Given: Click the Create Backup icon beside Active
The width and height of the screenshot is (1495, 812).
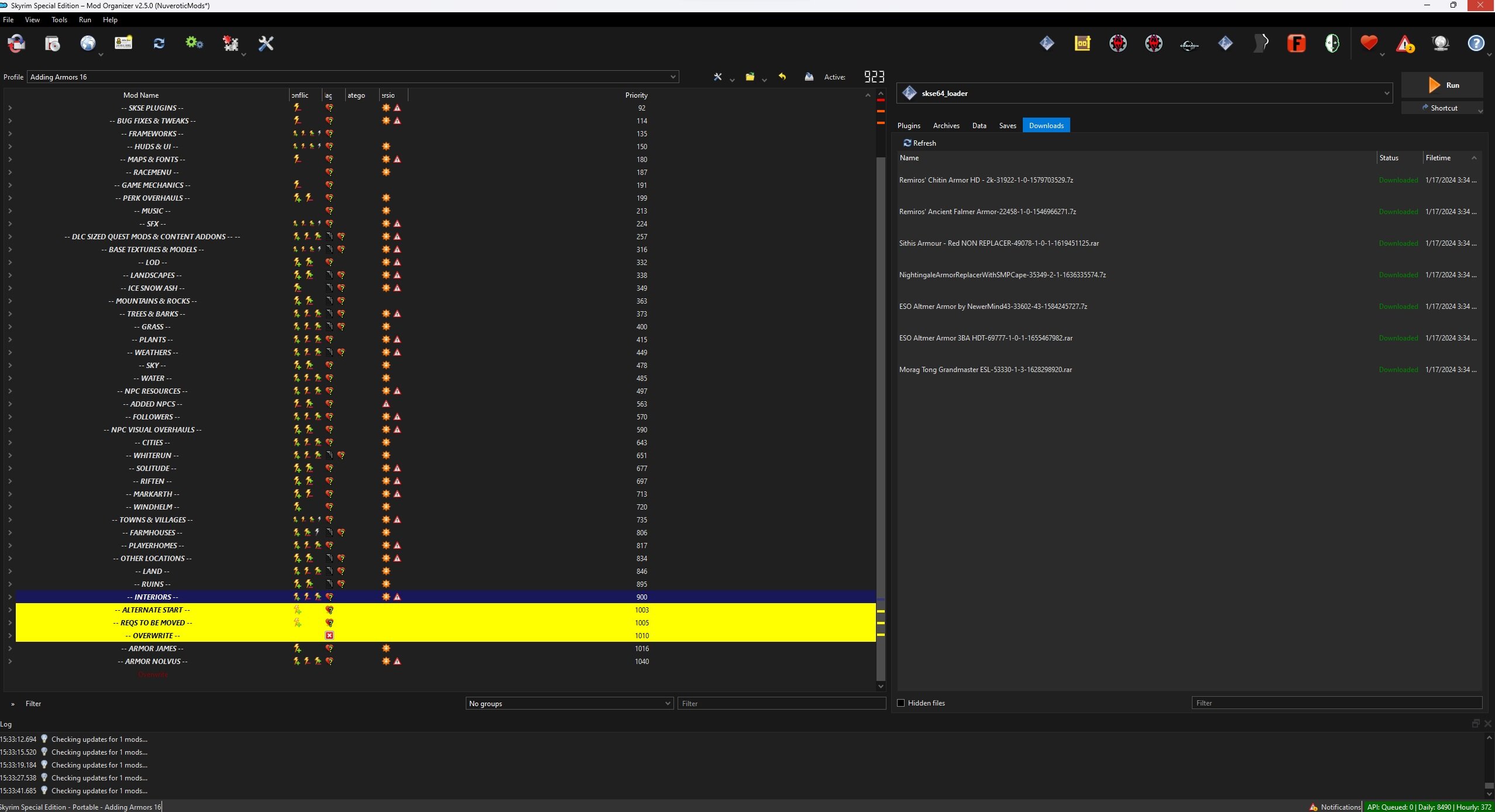Looking at the screenshot, I should (809, 77).
